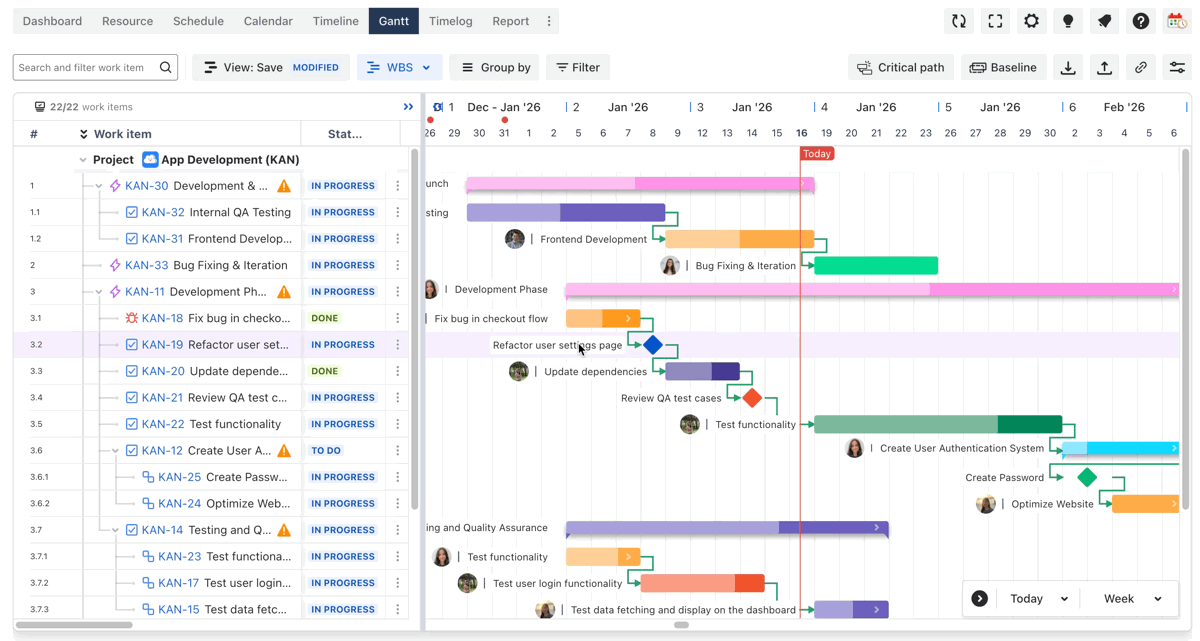
Task: Enter fullscreen mode via expand icon
Action: coord(995,21)
